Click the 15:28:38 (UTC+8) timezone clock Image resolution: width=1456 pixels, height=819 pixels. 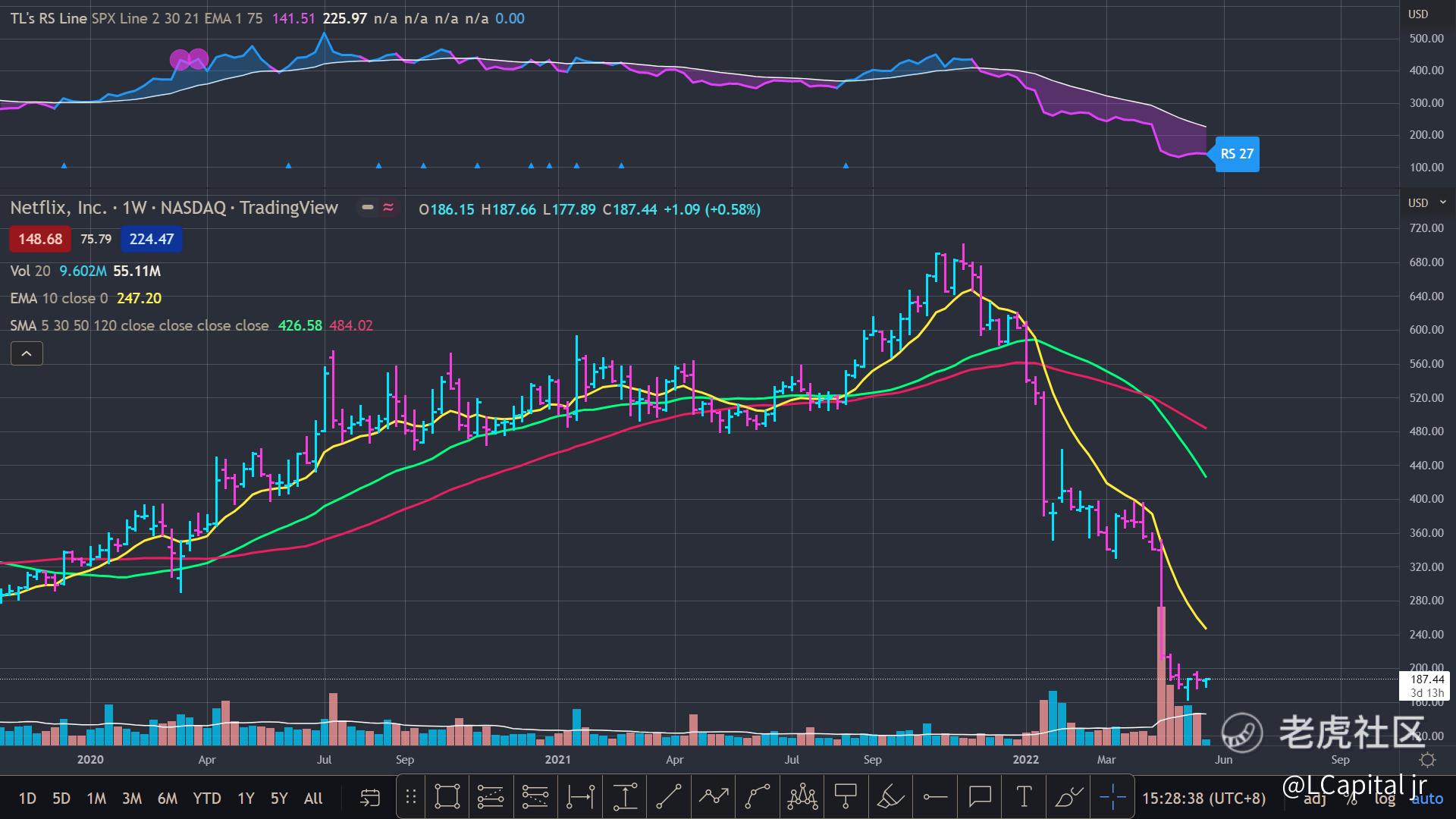point(1203,799)
